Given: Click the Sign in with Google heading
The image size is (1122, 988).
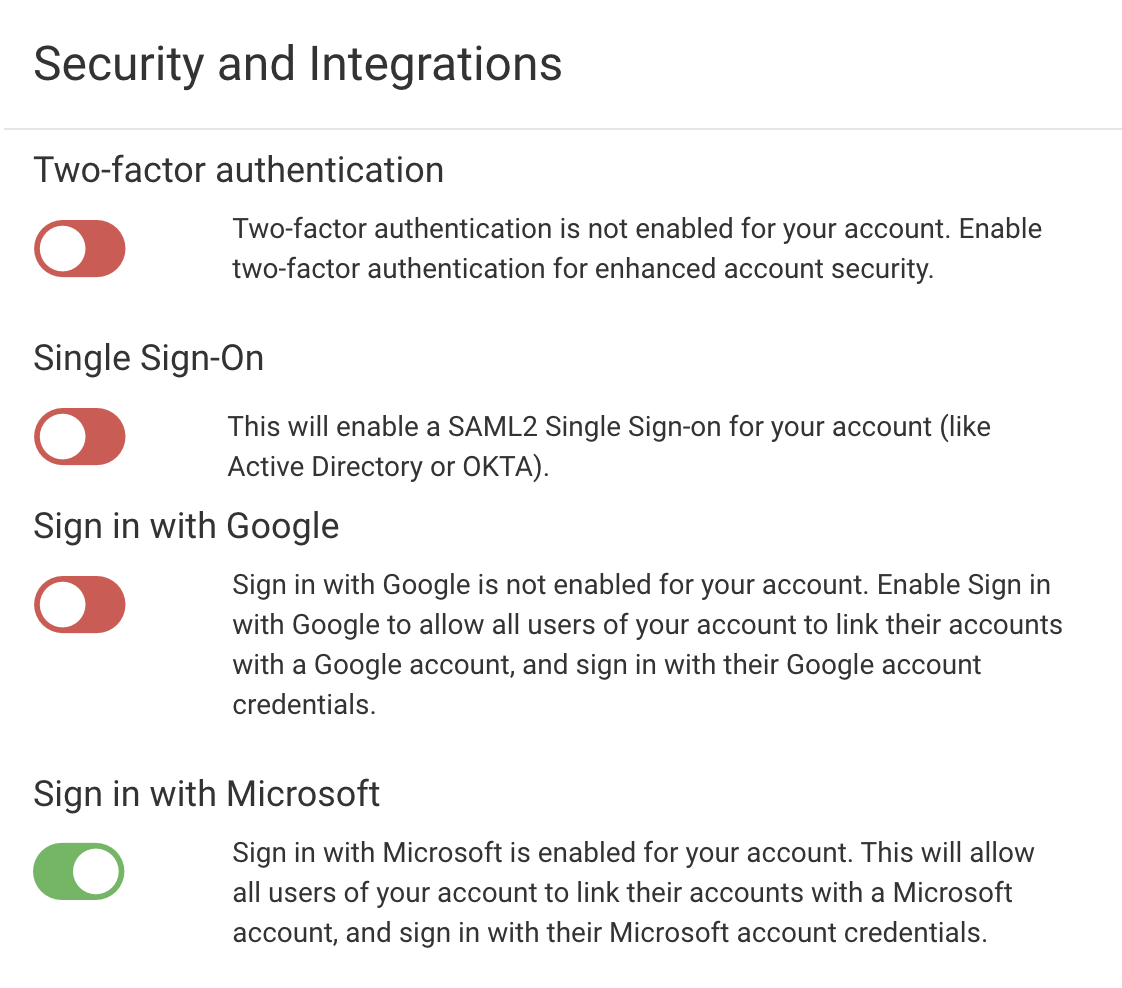Looking at the screenshot, I should pos(186,525).
